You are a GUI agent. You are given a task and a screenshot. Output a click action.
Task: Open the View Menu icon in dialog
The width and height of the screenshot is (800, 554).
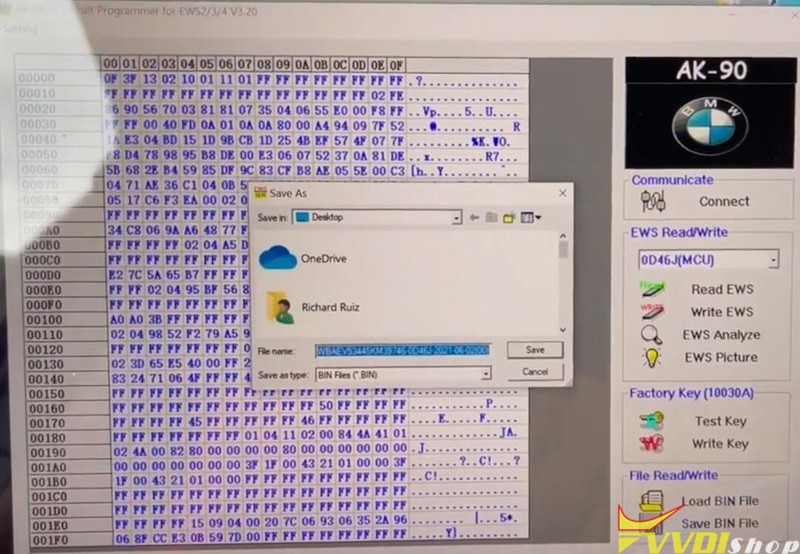[x=531, y=218]
